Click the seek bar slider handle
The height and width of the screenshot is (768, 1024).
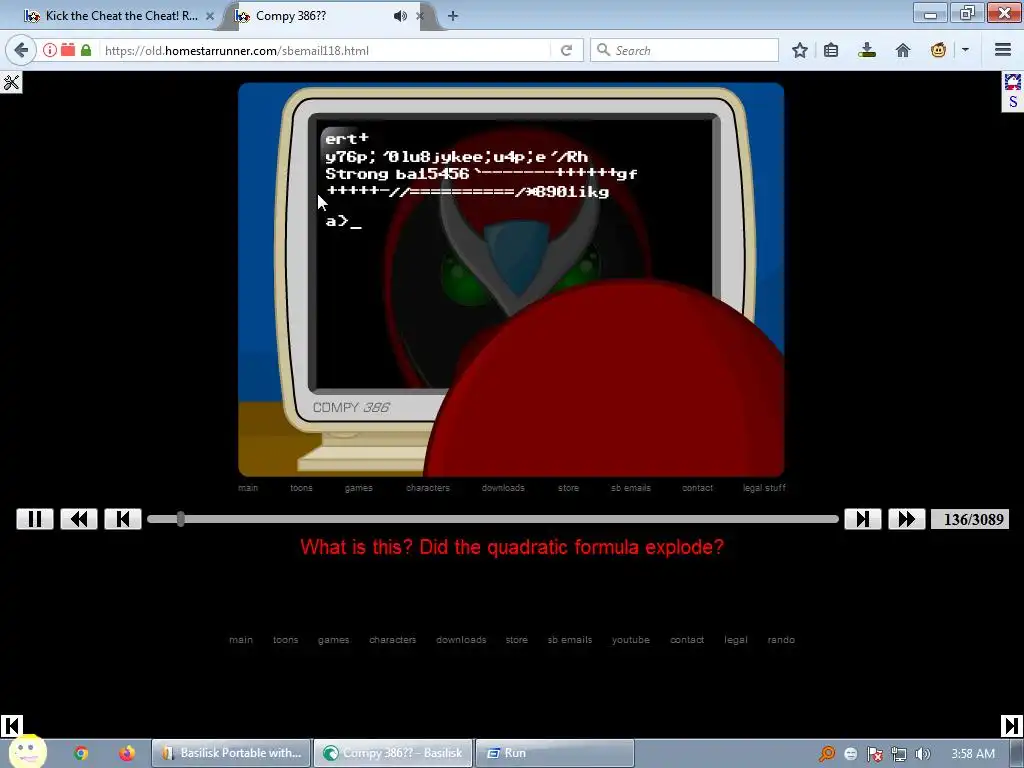[180, 519]
